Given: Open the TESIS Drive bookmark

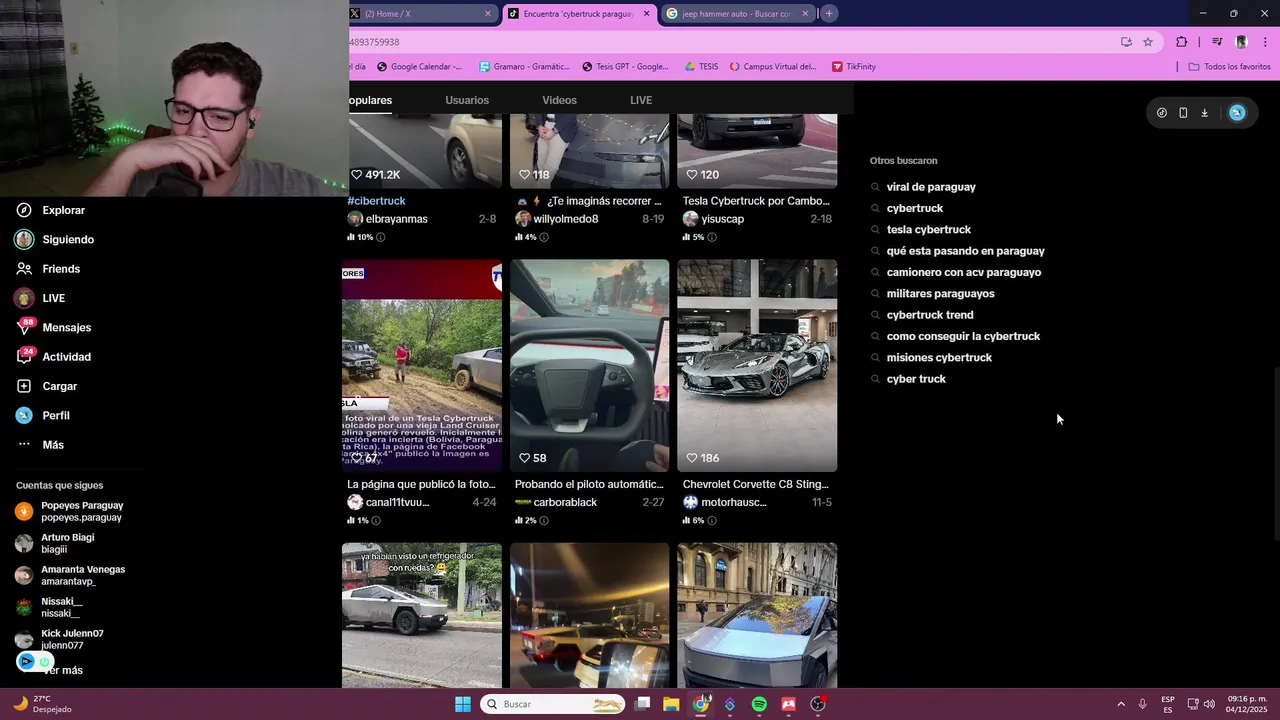Looking at the screenshot, I should pyautogui.click(x=701, y=67).
